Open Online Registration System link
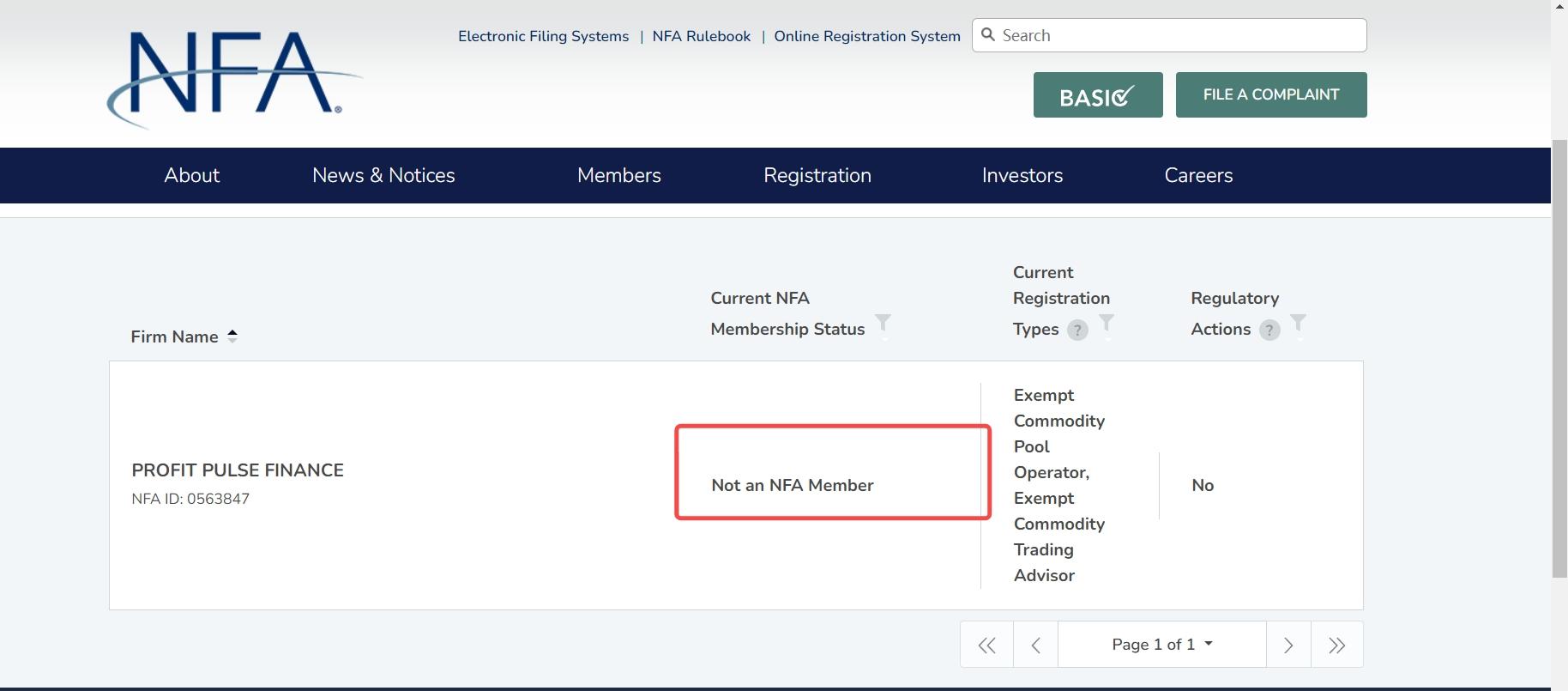The width and height of the screenshot is (1568, 691). [867, 36]
